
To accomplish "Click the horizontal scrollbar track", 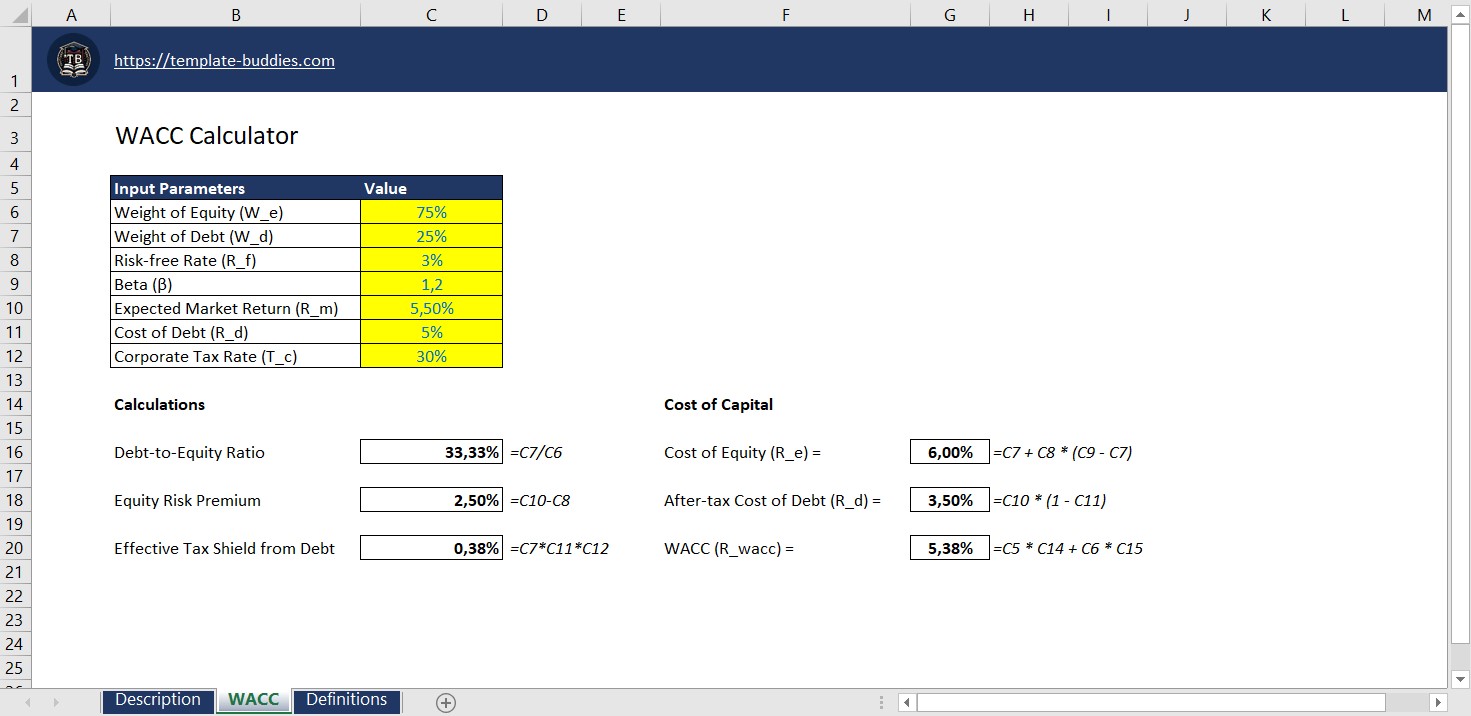I will [1150, 701].
